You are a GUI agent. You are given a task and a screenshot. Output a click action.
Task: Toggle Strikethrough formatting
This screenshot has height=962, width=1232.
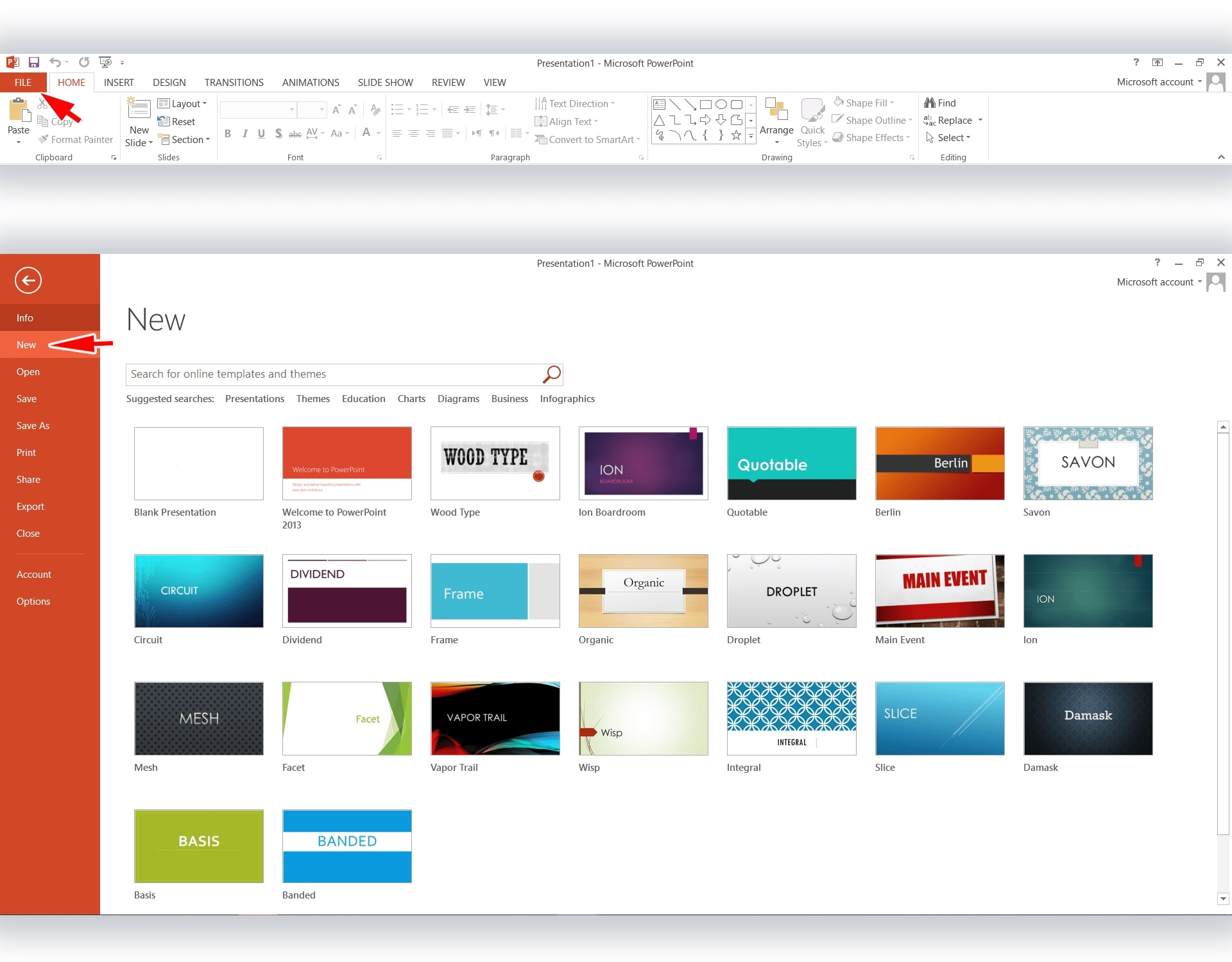click(295, 133)
